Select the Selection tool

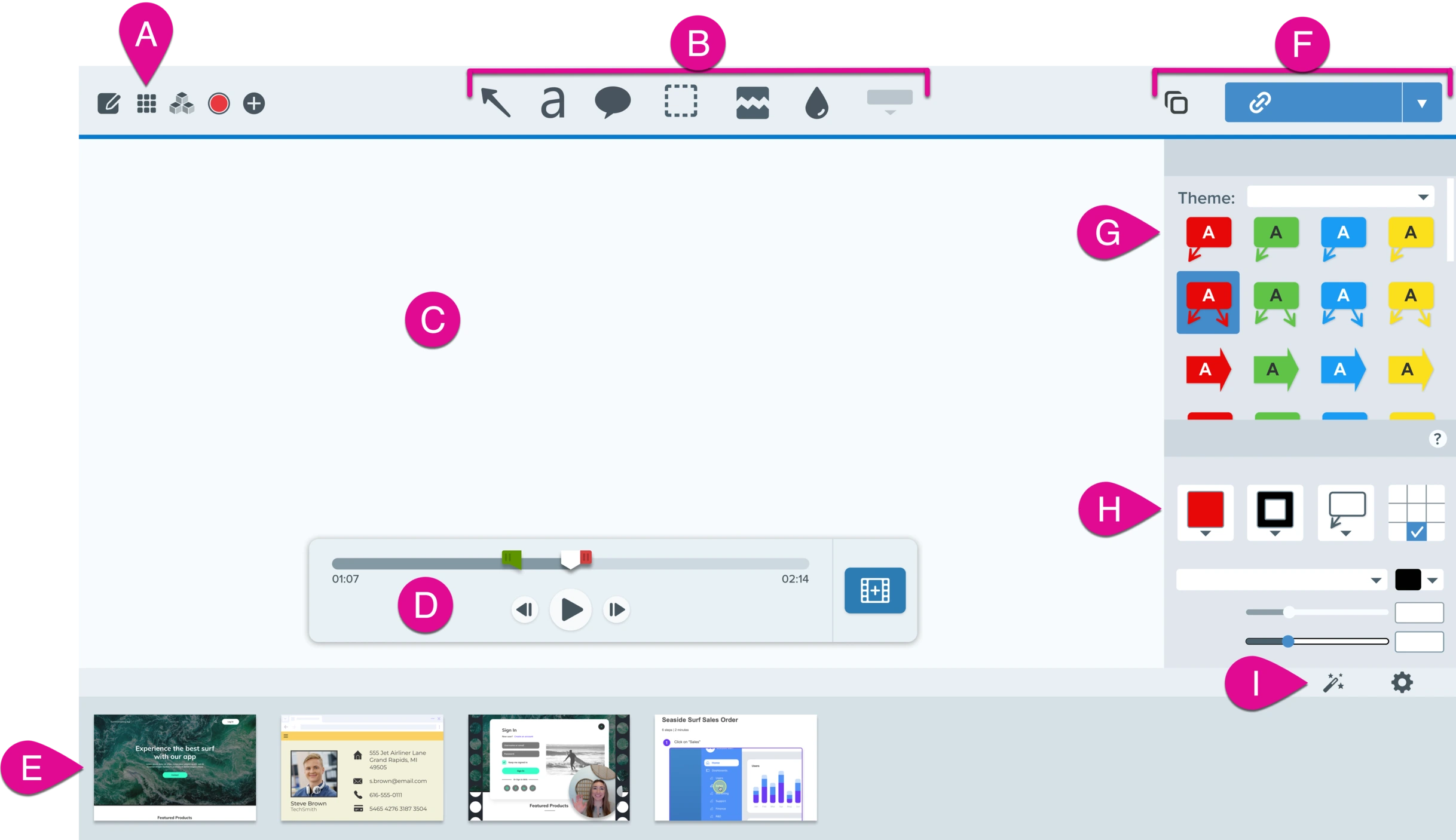click(680, 102)
